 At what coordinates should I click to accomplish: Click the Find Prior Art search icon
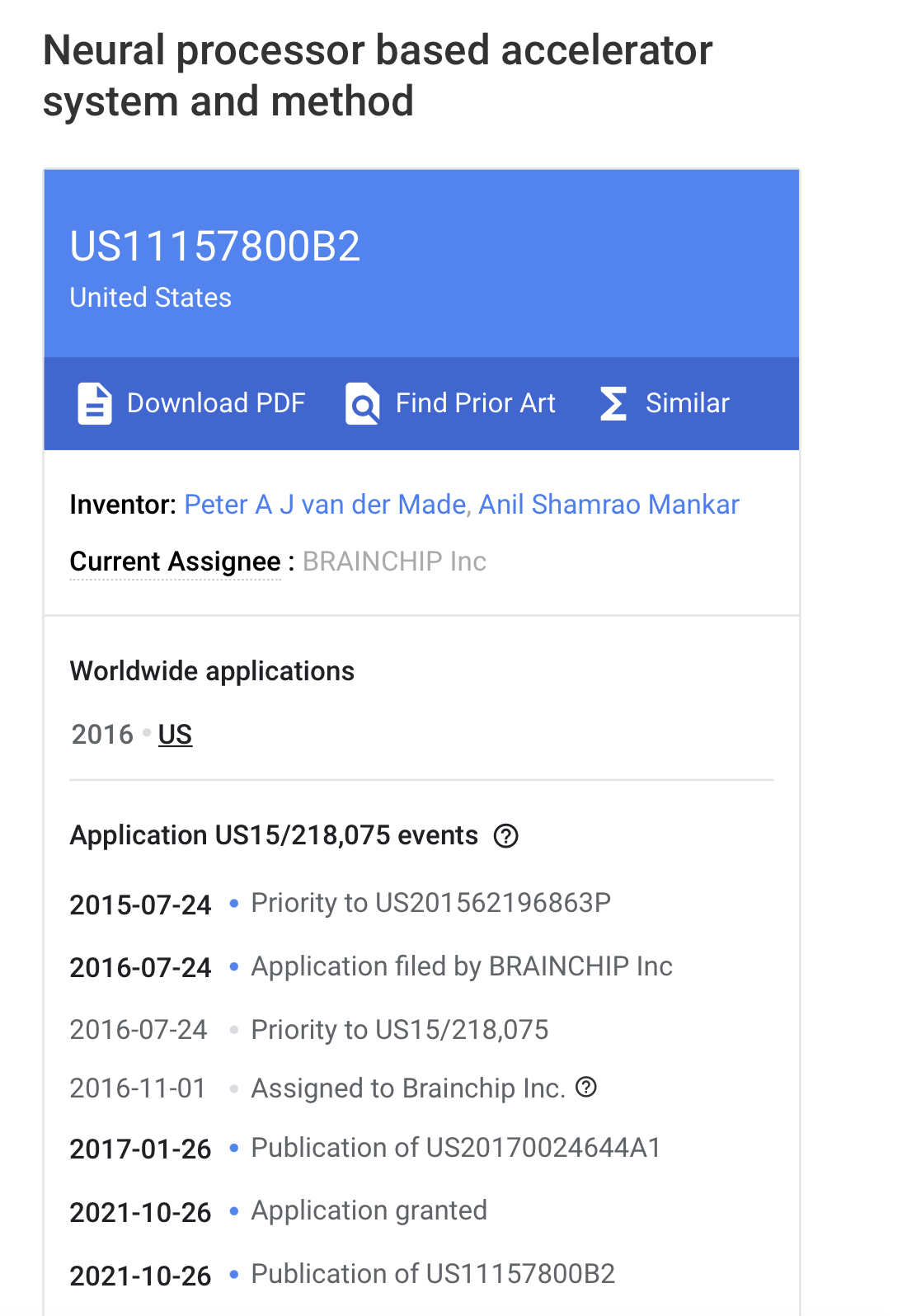click(363, 403)
